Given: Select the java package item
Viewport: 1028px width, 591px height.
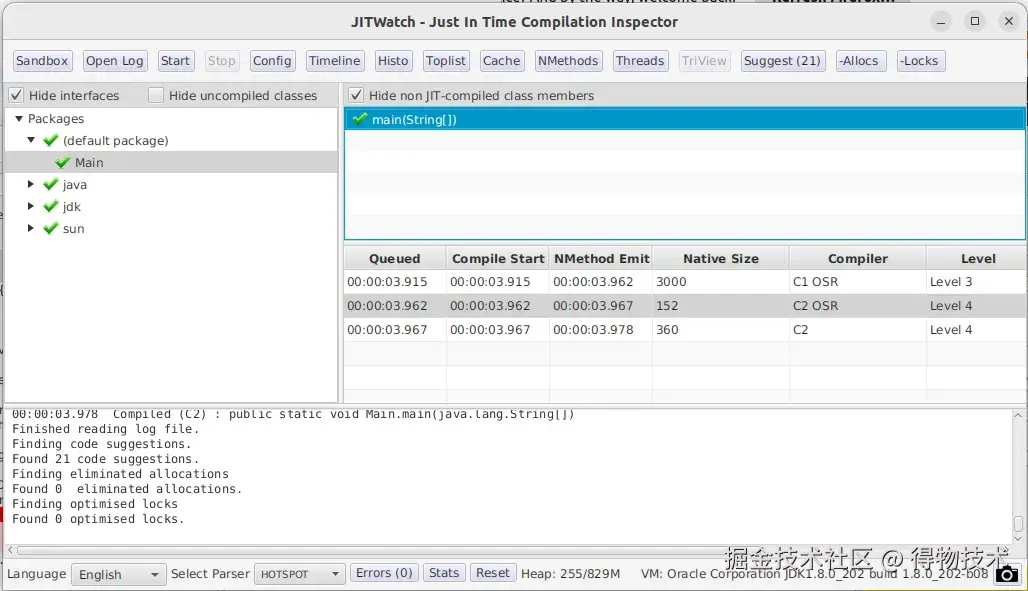Looking at the screenshot, I should coord(75,185).
